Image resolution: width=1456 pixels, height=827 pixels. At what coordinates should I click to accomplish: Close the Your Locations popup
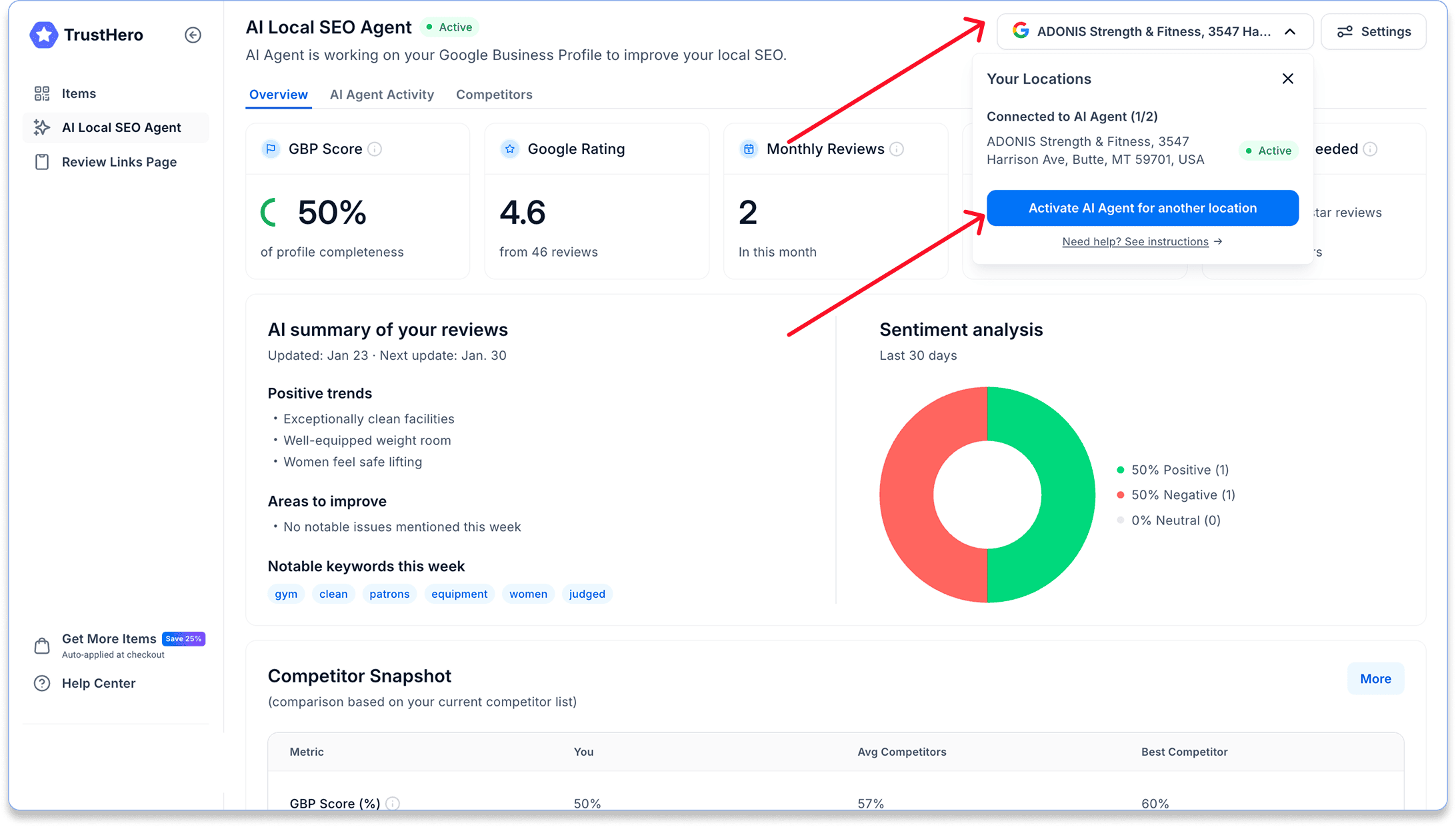click(1287, 79)
